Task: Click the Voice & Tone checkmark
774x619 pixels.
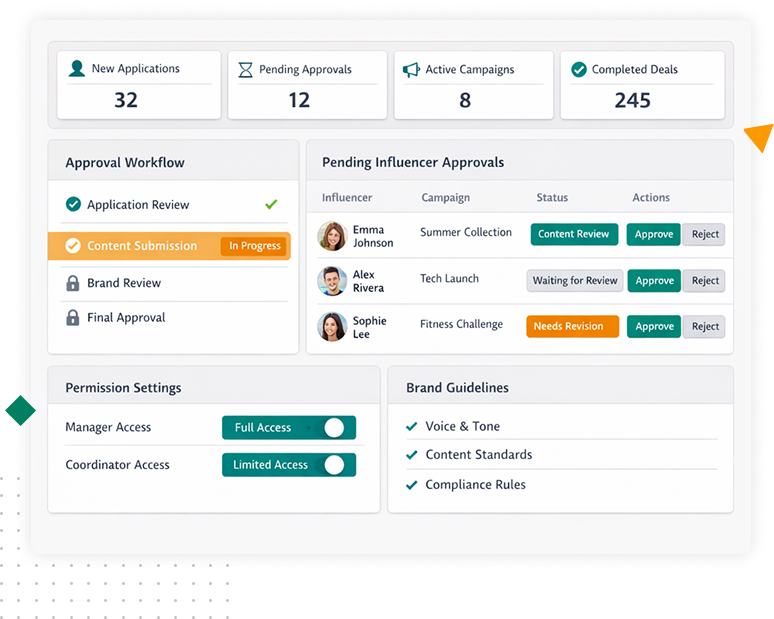Action: 412,426
